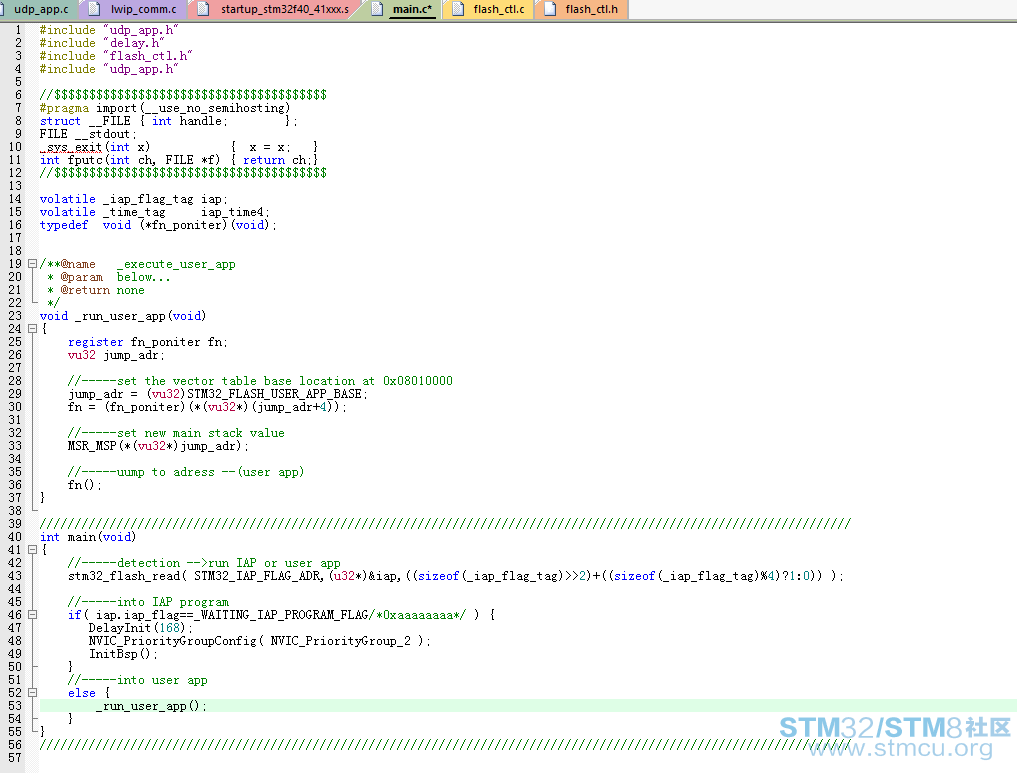Click line number 43 in the gutter
The width and height of the screenshot is (1017, 773).
click(15, 576)
